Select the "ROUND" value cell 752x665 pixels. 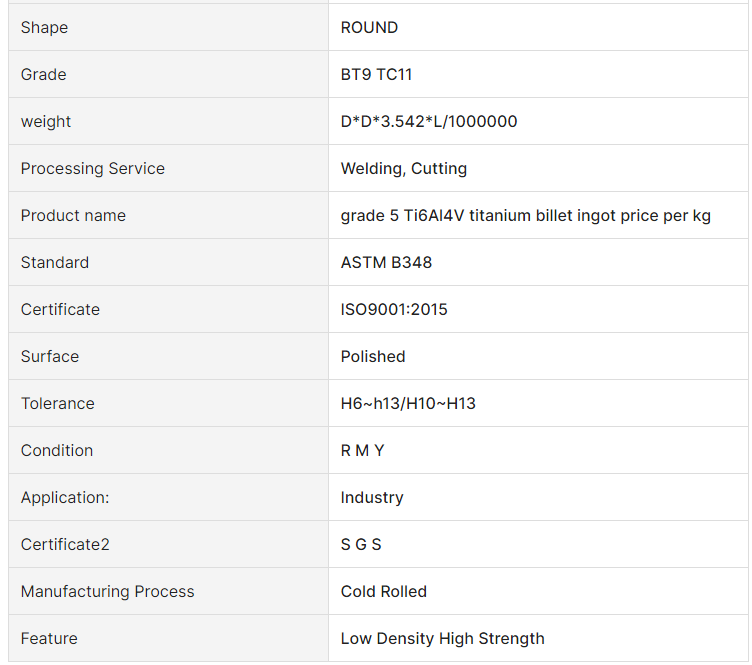tap(369, 28)
